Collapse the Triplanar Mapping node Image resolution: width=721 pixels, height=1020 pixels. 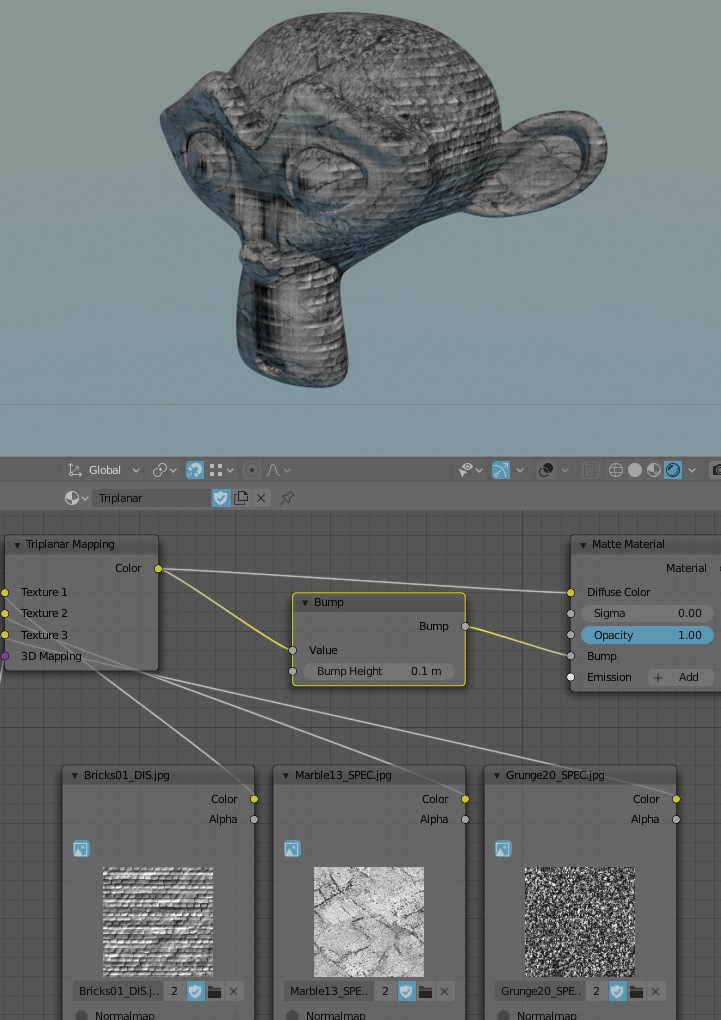coord(15,545)
